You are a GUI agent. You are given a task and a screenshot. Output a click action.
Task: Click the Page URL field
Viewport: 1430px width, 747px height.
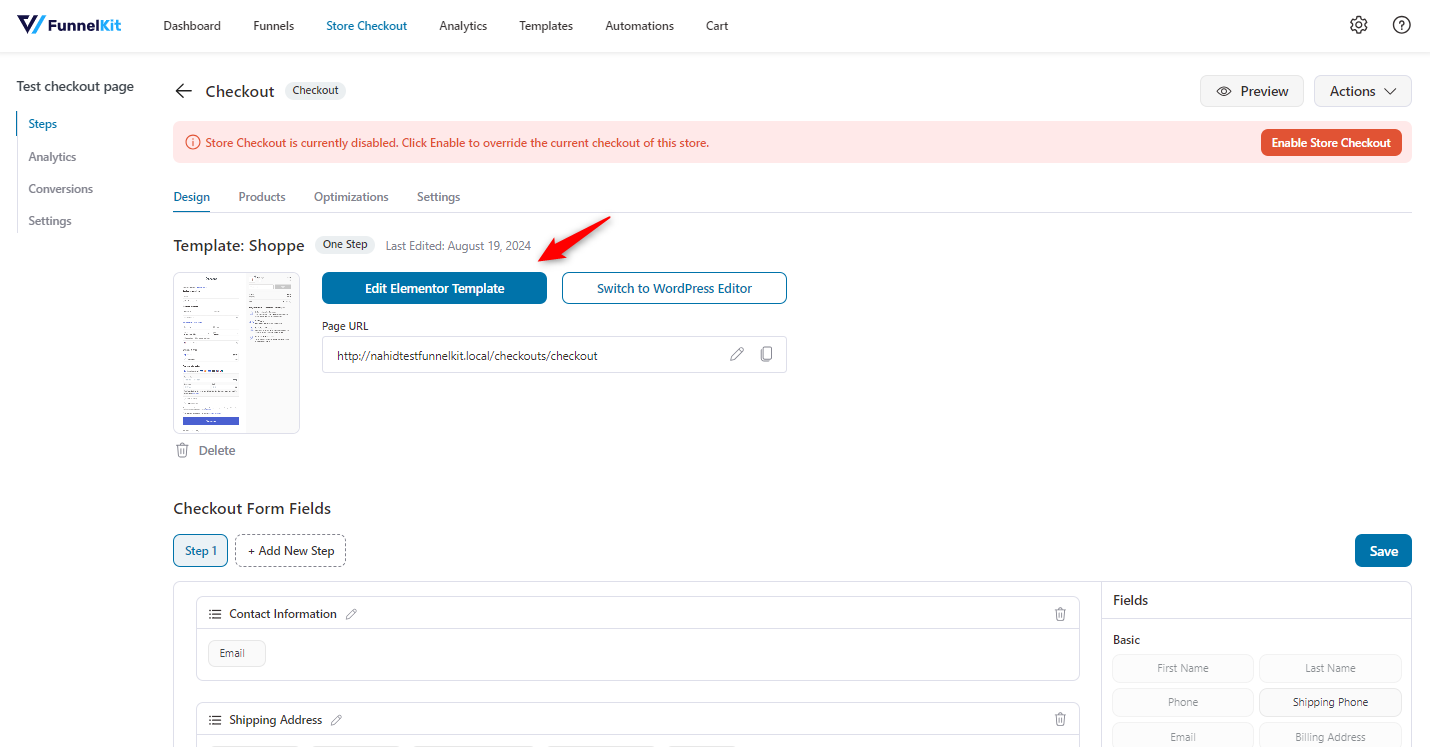[554, 355]
